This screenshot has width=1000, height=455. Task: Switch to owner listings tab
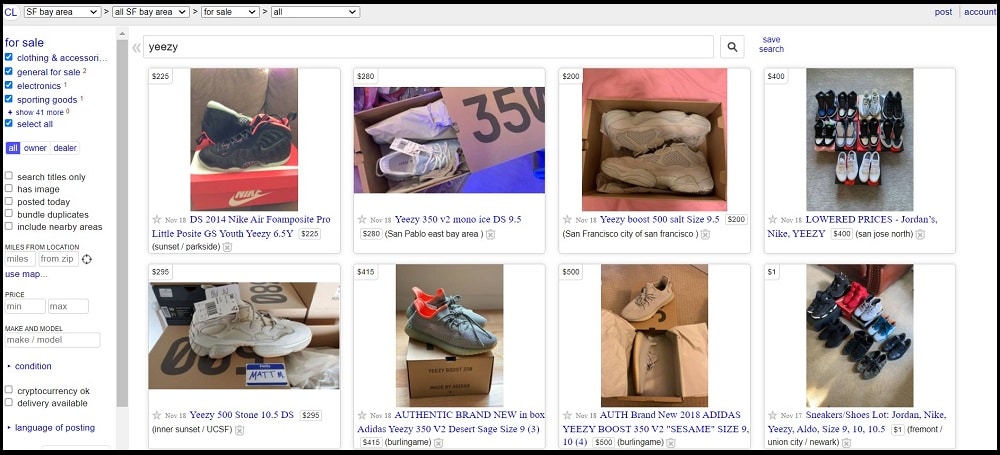click(x=35, y=148)
